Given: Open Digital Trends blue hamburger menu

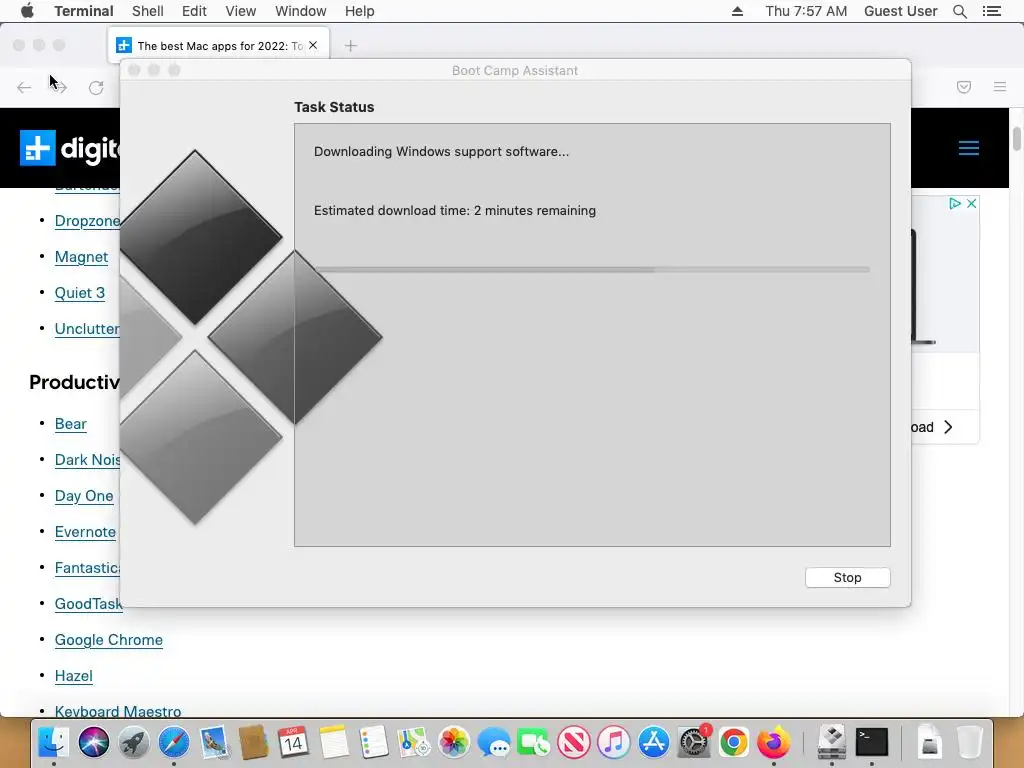Looking at the screenshot, I should [968, 148].
